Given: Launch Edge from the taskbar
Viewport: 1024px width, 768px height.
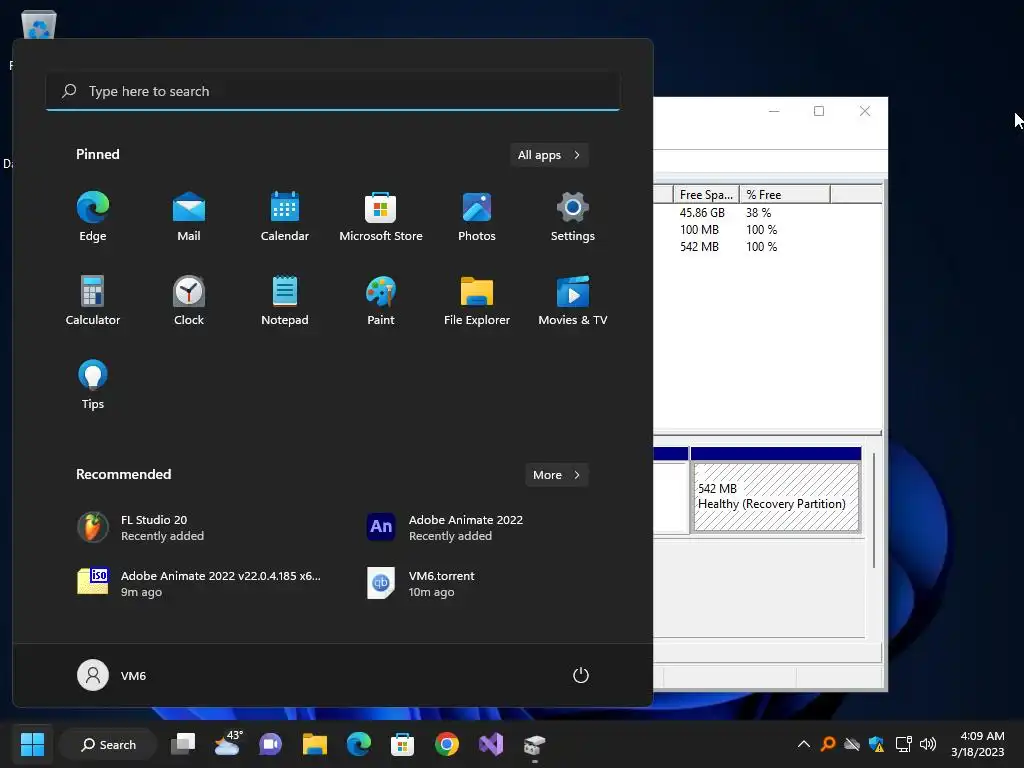Looking at the screenshot, I should point(359,744).
